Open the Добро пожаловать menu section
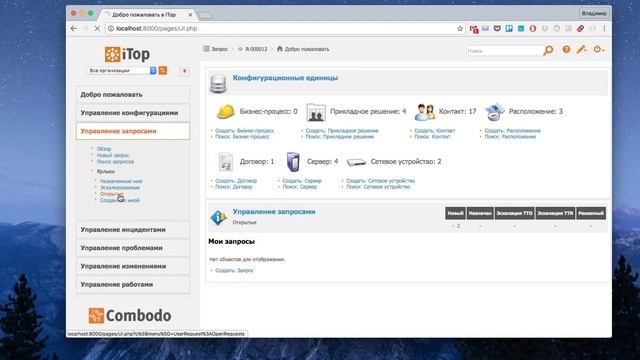This screenshot has width=640, height=360. [133, 94]
